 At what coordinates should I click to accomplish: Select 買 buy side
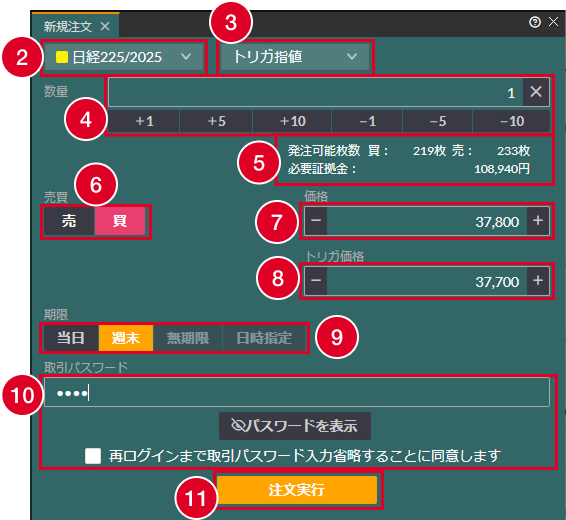point(120,221)
